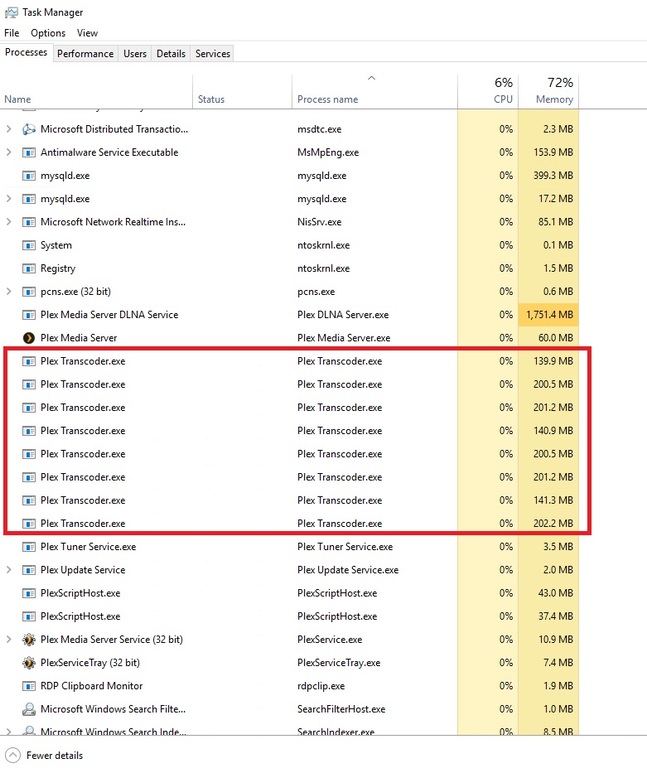Click the Plex Media Server chevron icon
Viewport: 647px width, 773px height.
click(x=29, y=338)
